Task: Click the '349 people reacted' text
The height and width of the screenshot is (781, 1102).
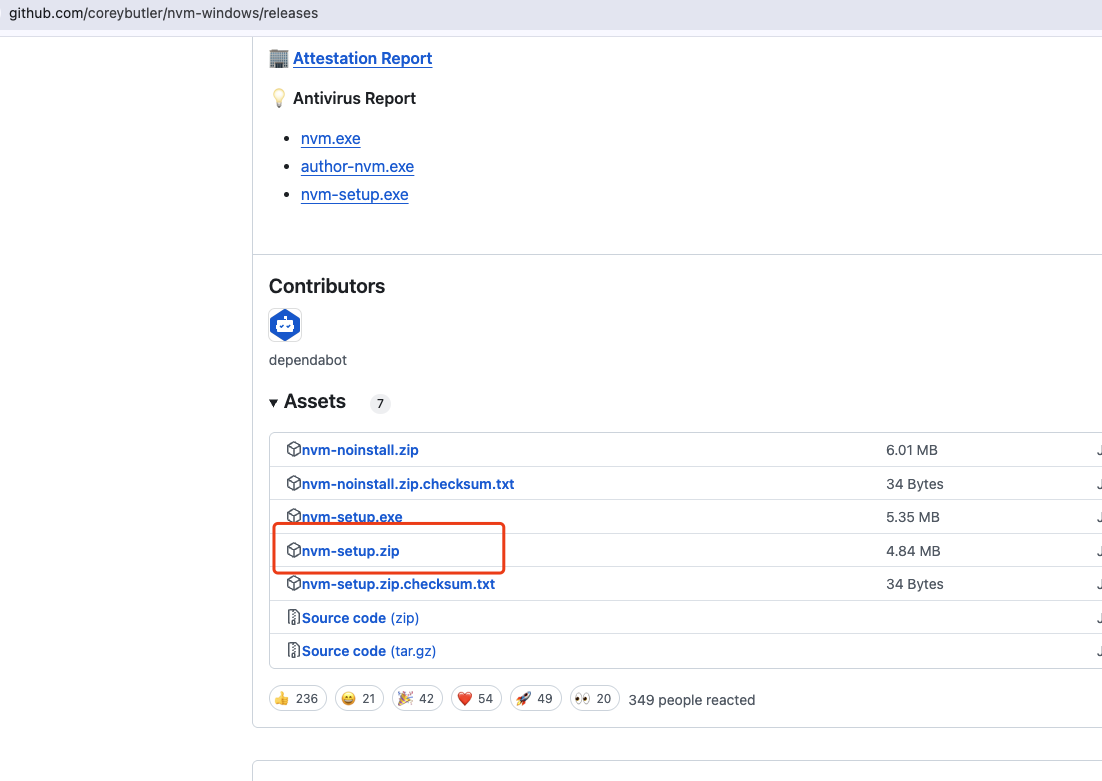Action: pos(692,700)
